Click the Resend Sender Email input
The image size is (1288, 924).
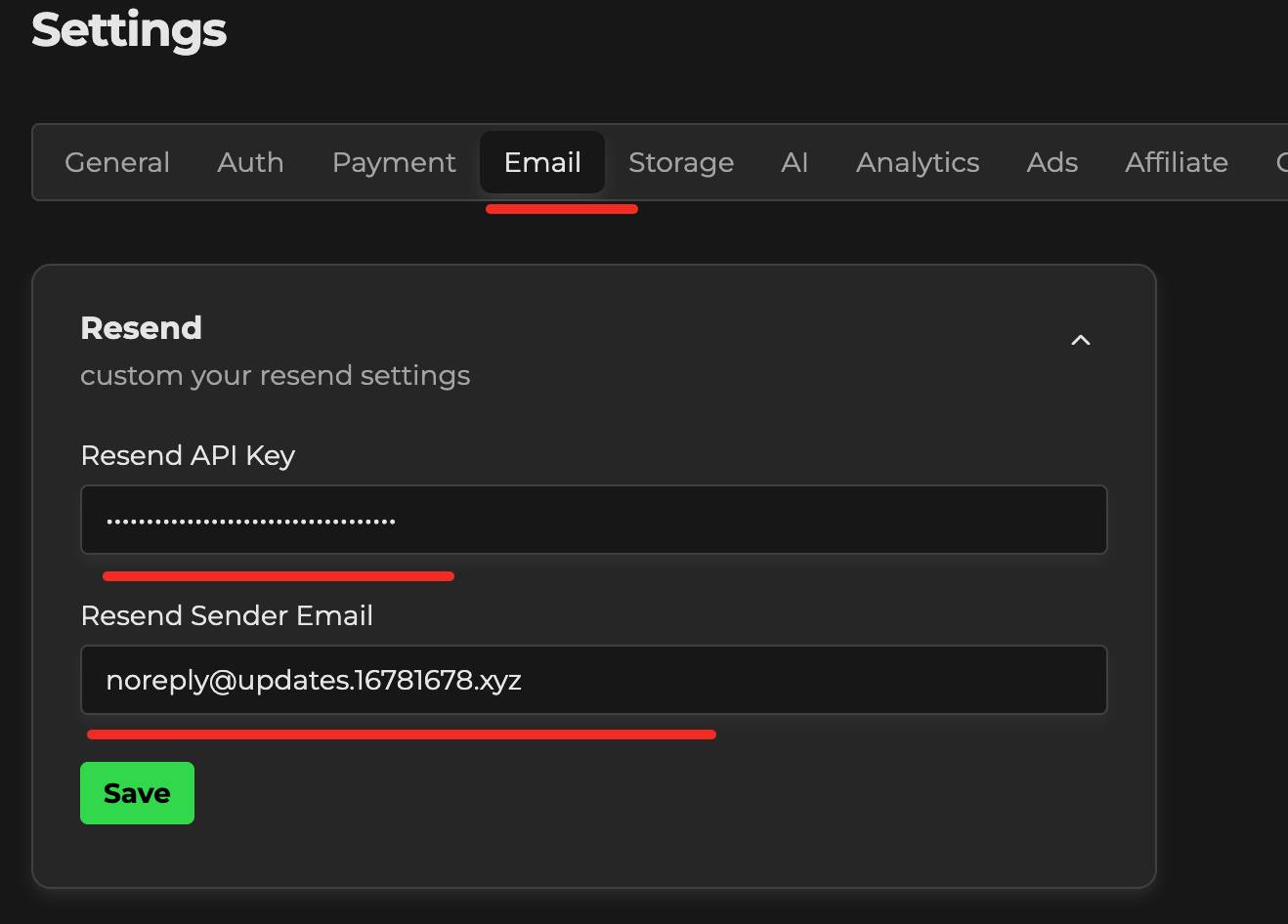click(593, 680)
